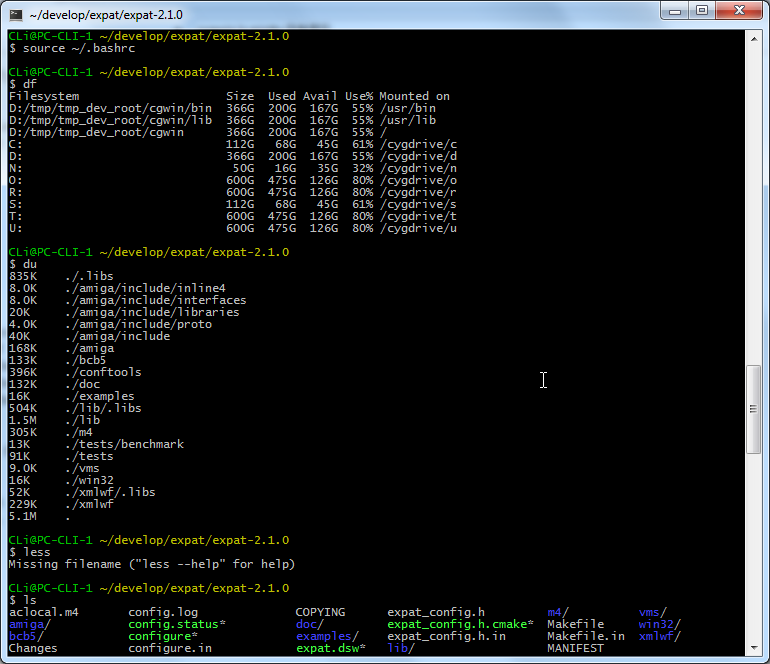770x664 pixels.
Task: Click the '/cygdrive/t' mount point
Action: click(418, 216)
